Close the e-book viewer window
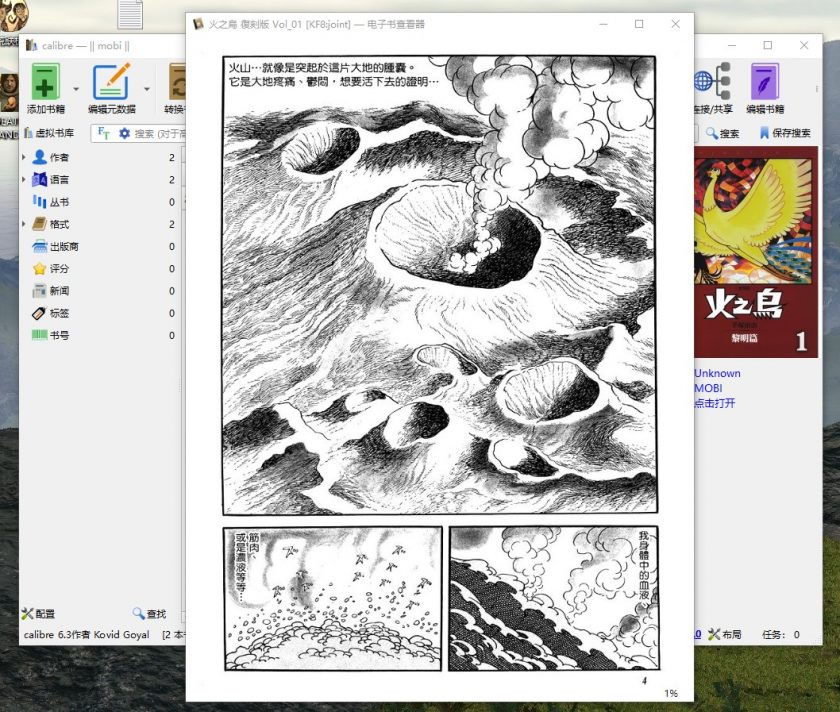 [x=676, y=24]
